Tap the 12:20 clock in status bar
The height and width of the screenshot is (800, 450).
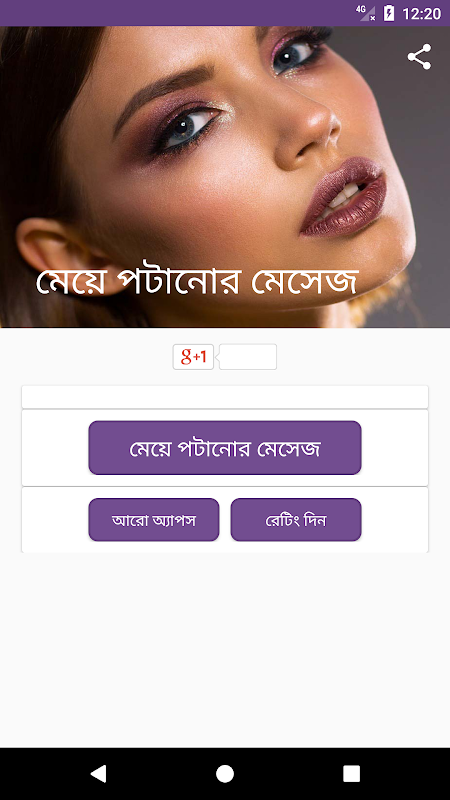421,13
